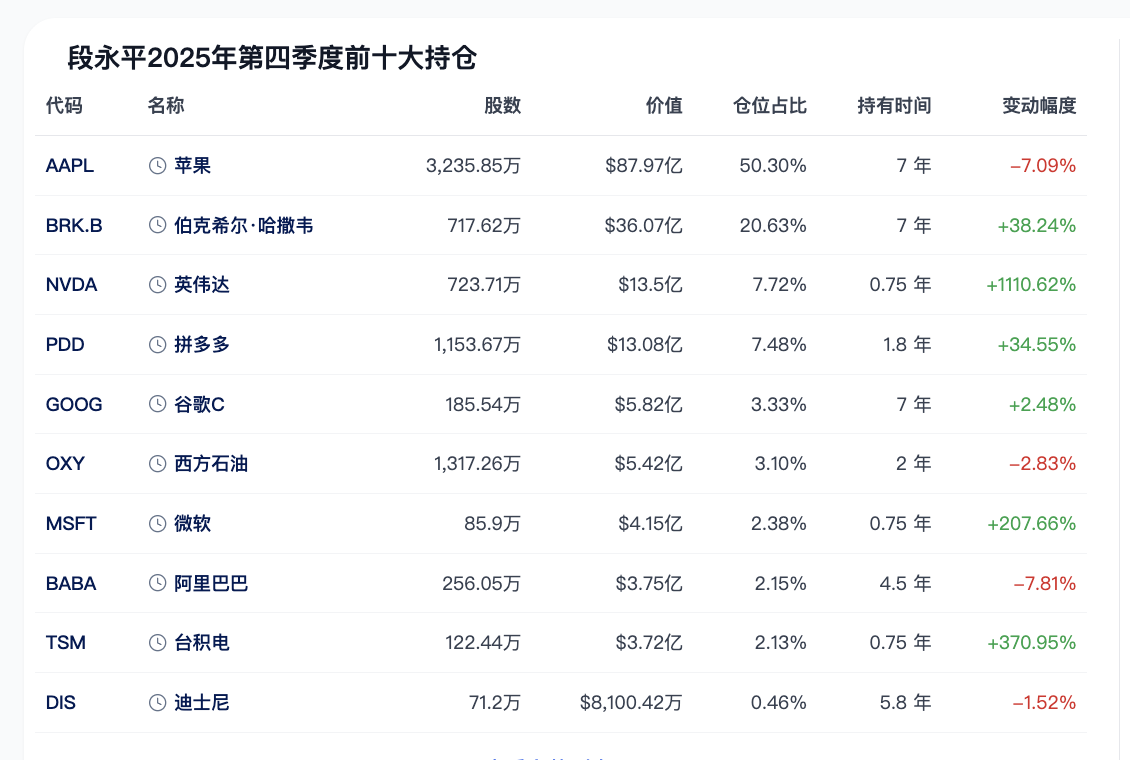Click the clock icon next to 西方石油
Screen dimensions: 1130x760
pyautogui.click(x=157, y=464)
